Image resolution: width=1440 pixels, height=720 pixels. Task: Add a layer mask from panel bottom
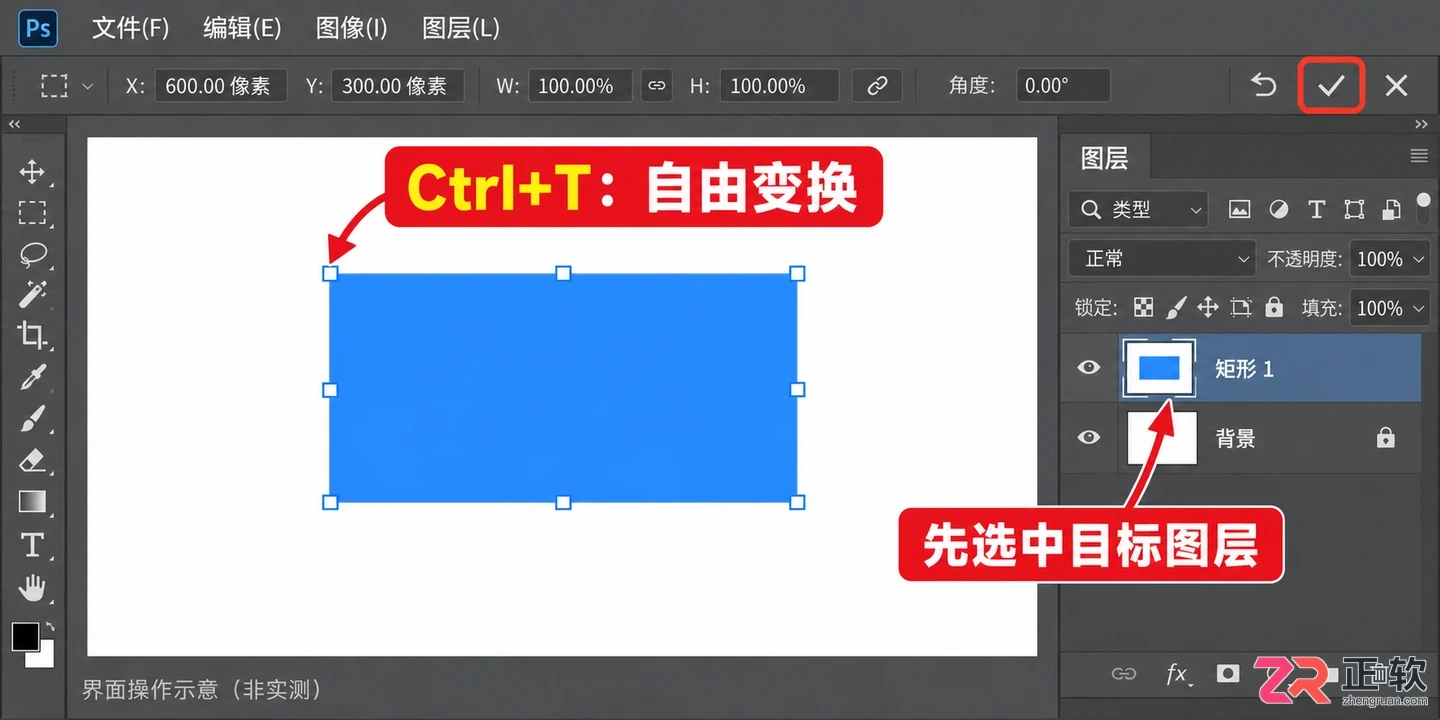(x=1228, y=674)
